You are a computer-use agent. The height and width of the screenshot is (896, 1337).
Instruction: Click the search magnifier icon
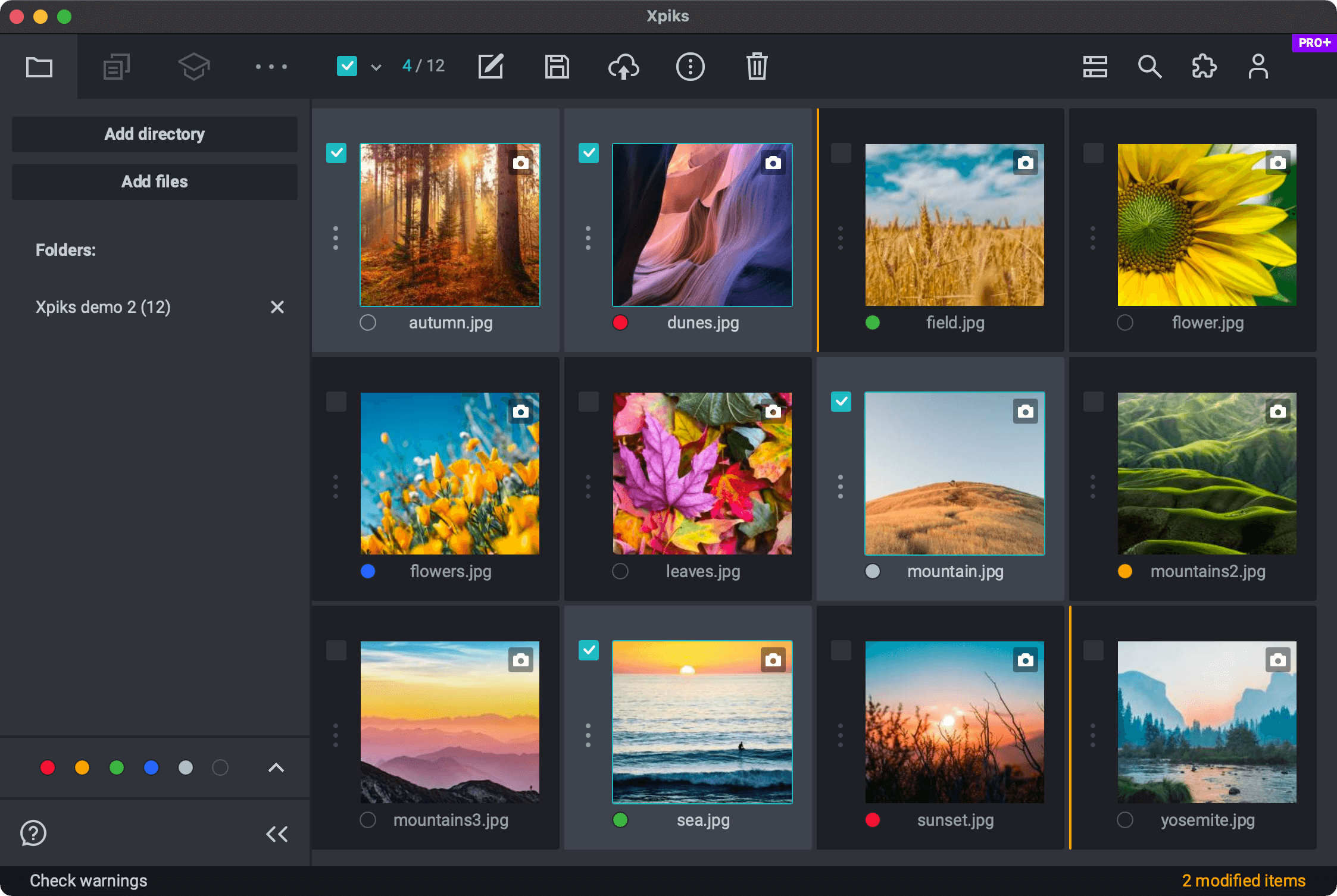pos(1149,67)
